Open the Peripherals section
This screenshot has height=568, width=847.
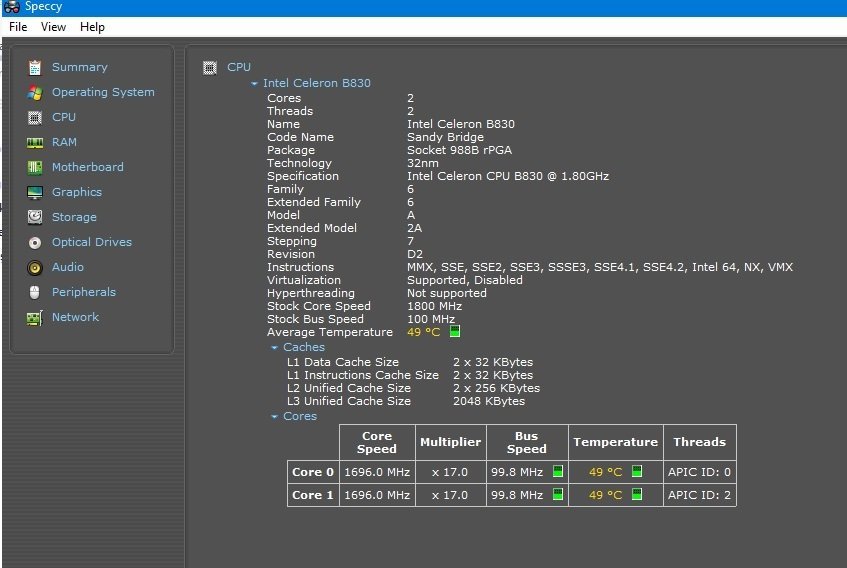[84, 292]
